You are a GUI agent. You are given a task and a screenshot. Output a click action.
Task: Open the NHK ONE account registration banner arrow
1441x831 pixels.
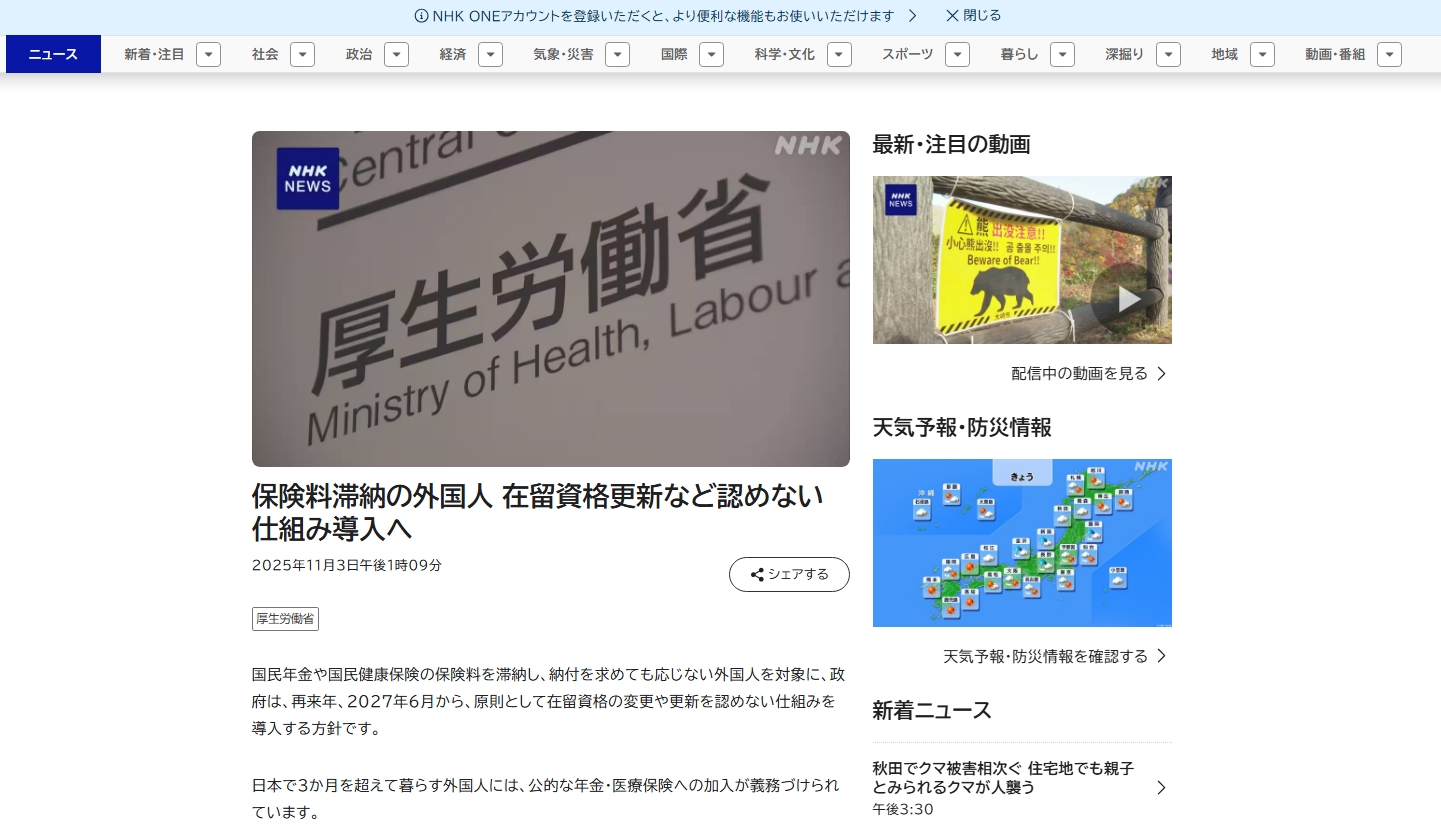912,16
